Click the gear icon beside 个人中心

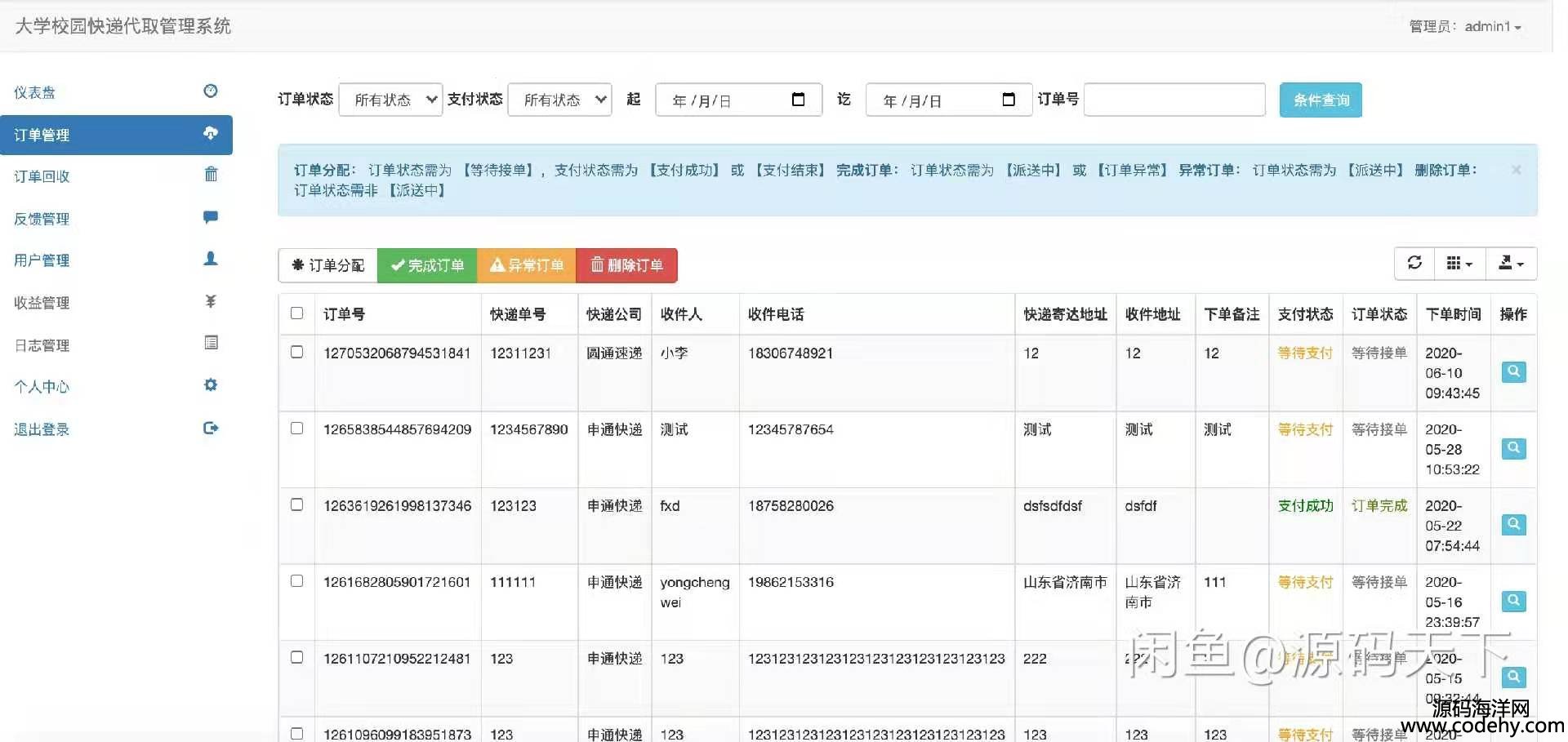point(211,384)
